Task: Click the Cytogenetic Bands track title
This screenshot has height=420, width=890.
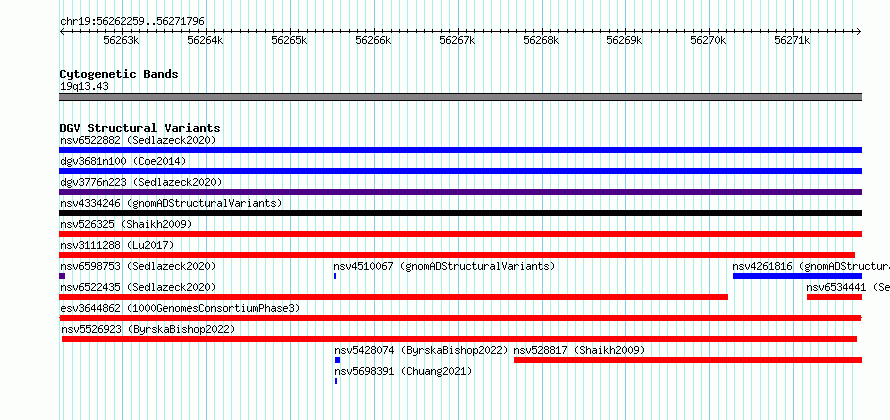Action: [119, 74]
